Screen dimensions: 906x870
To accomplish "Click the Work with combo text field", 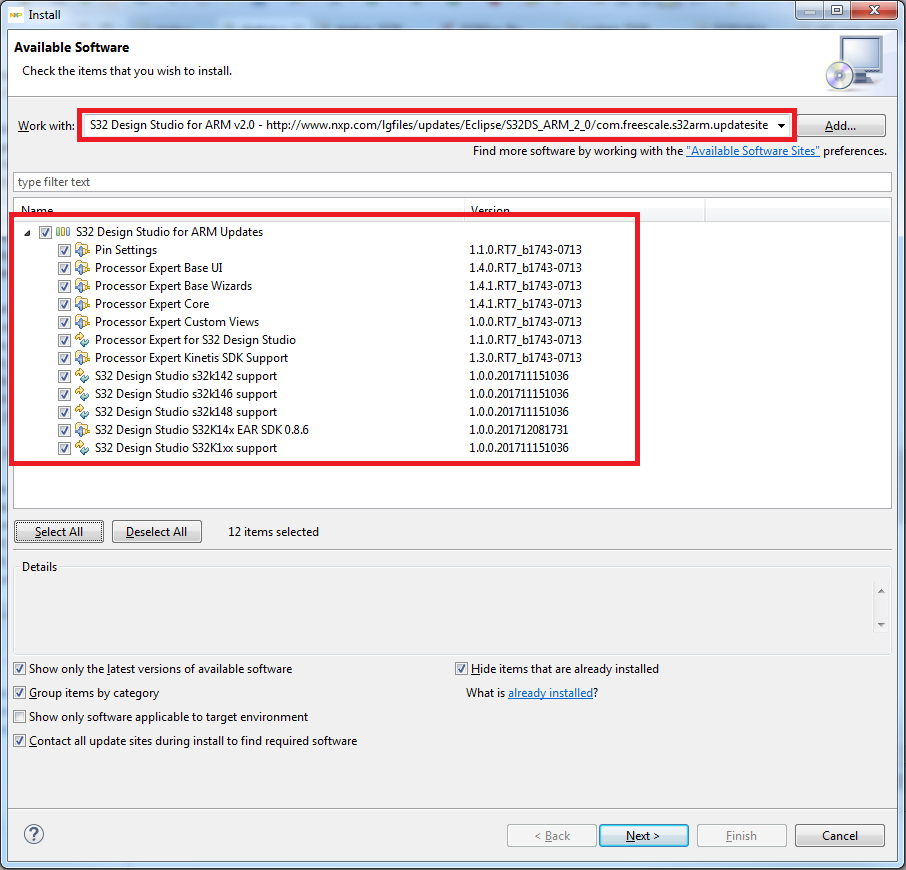I will (x=428, y=125).
